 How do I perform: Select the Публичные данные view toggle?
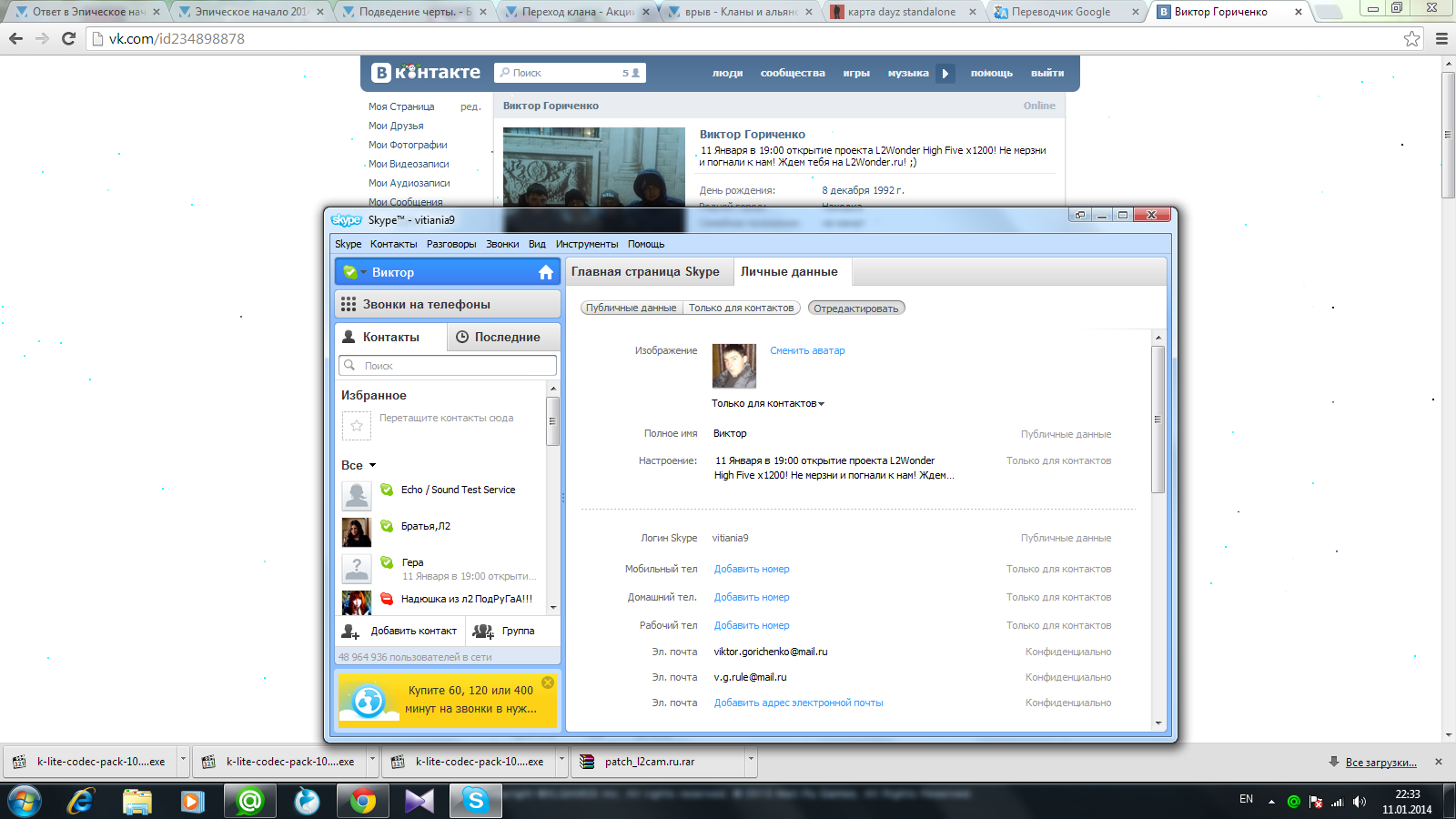[631, 308]
